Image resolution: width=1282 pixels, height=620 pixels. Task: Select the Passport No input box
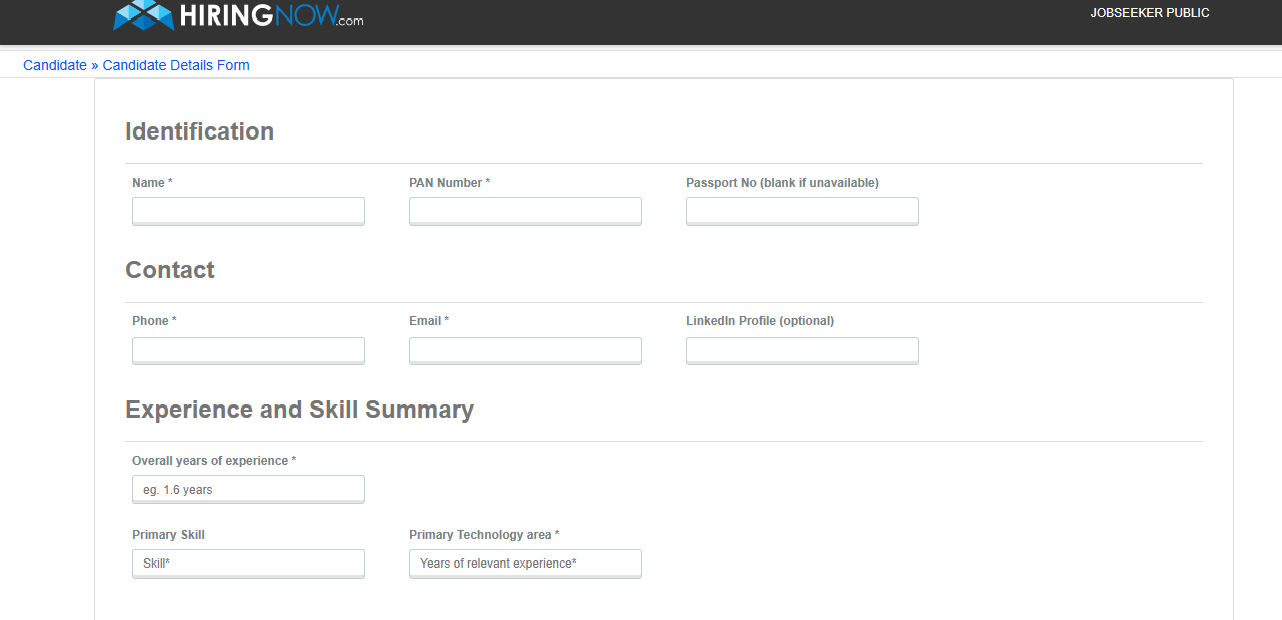[x=802, y=211]
